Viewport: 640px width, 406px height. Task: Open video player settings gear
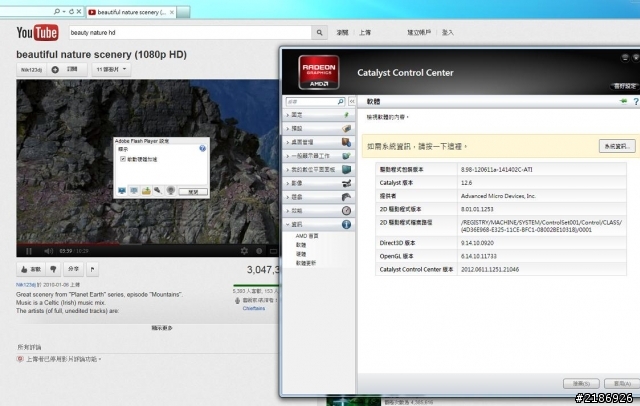coord(244,251)
